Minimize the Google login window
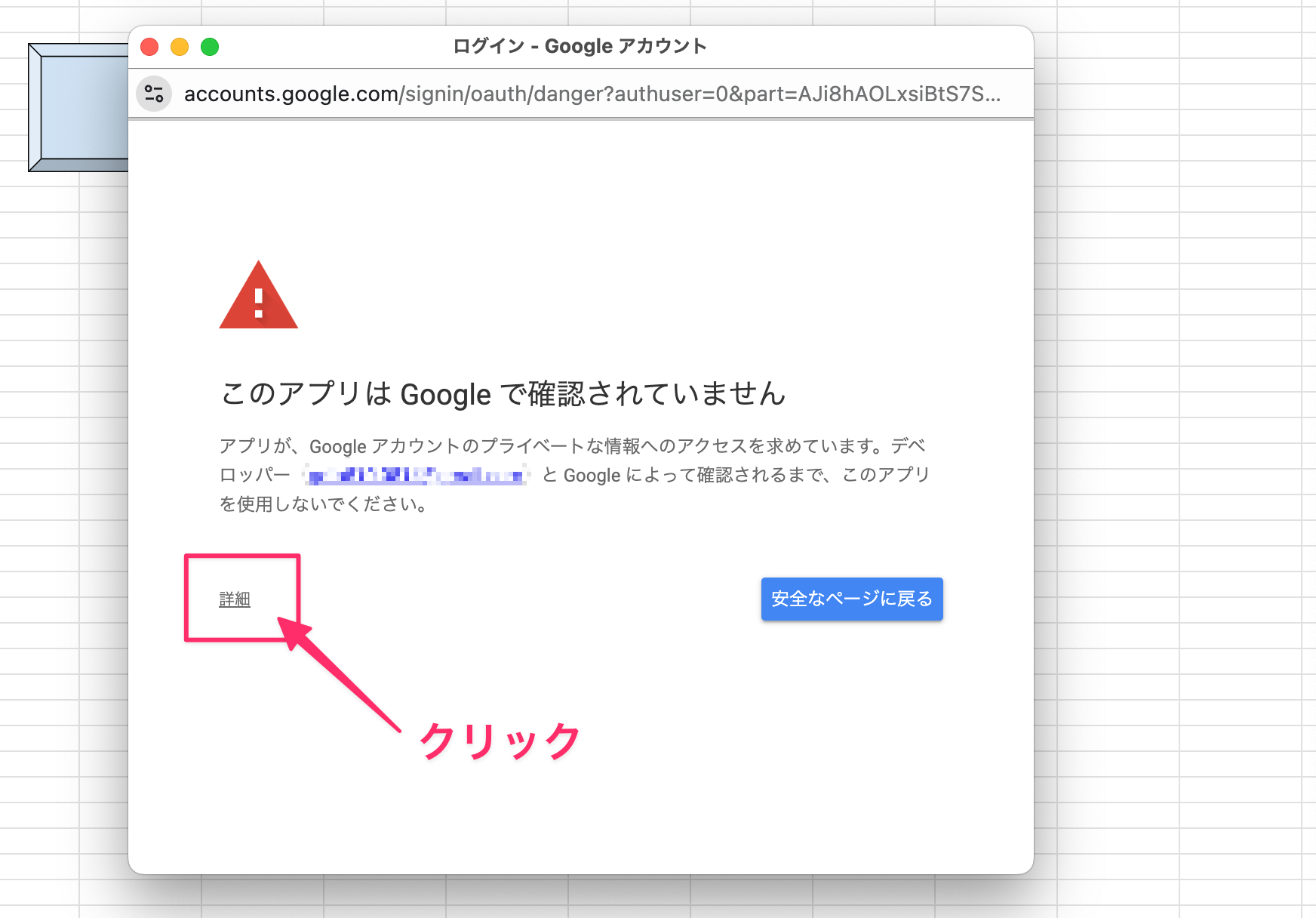 click(x=180, y=47)
